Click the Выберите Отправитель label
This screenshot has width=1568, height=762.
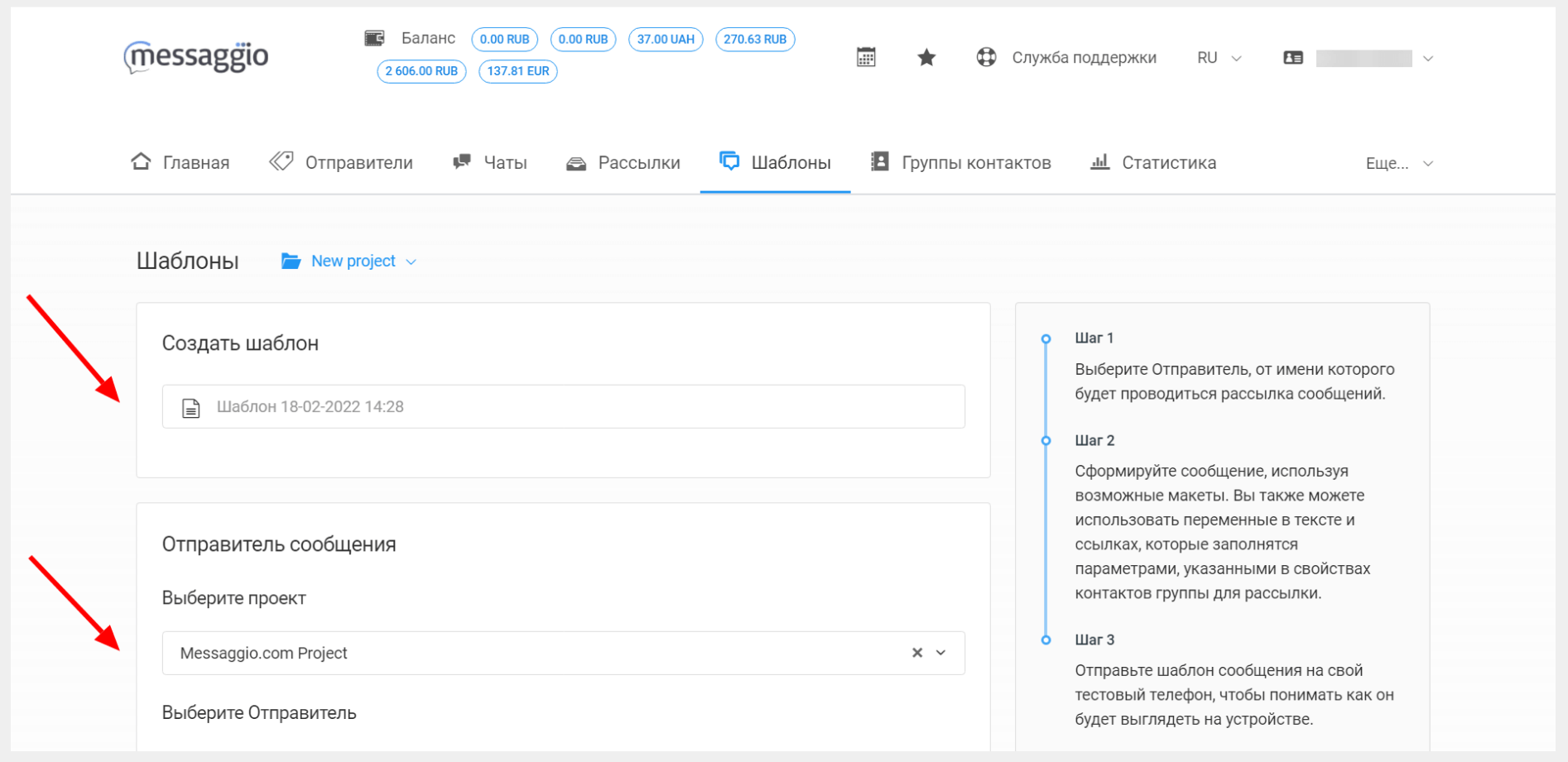point(259,713)
